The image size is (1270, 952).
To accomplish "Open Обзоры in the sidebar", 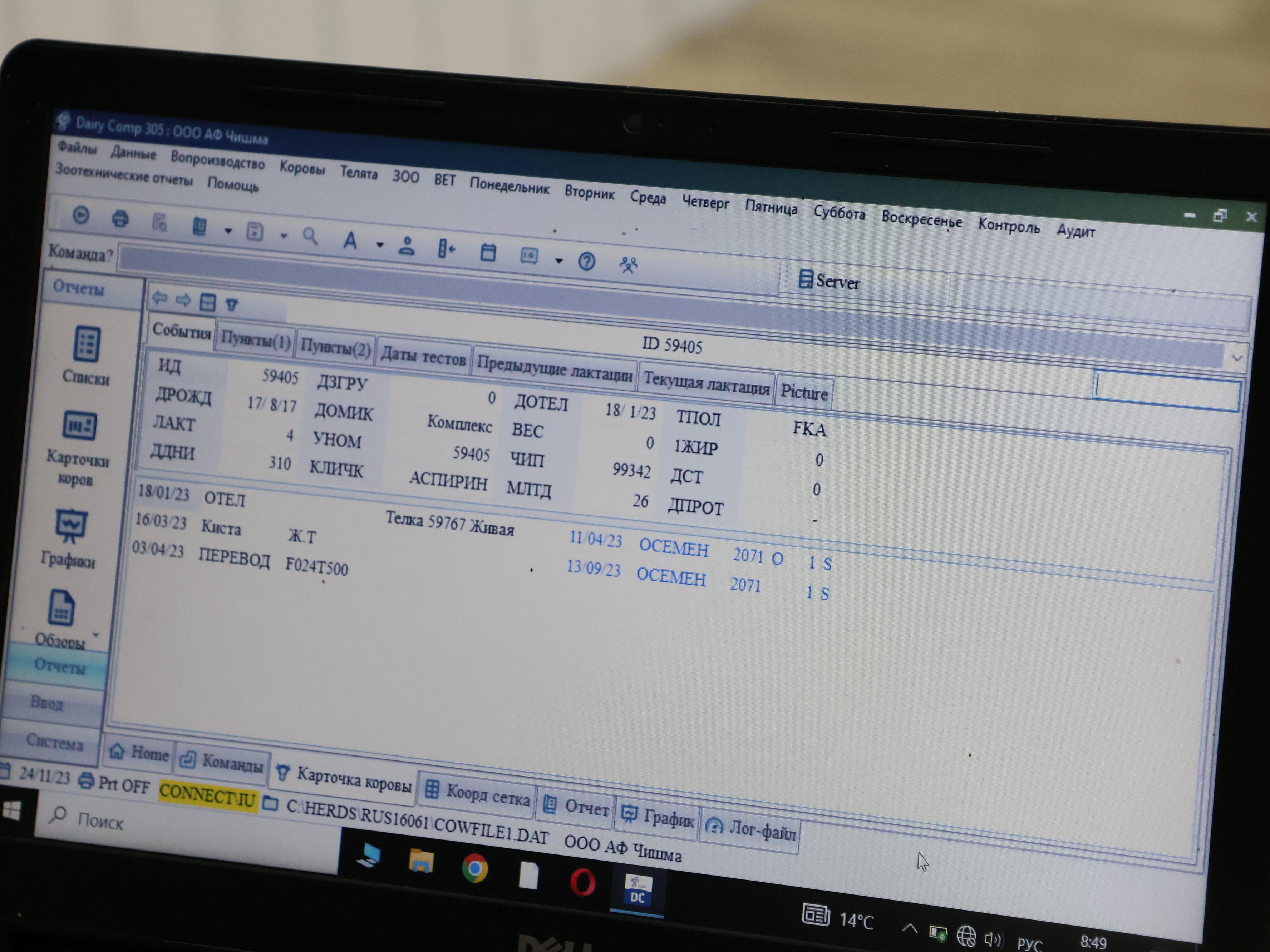I will pos(61,620).
